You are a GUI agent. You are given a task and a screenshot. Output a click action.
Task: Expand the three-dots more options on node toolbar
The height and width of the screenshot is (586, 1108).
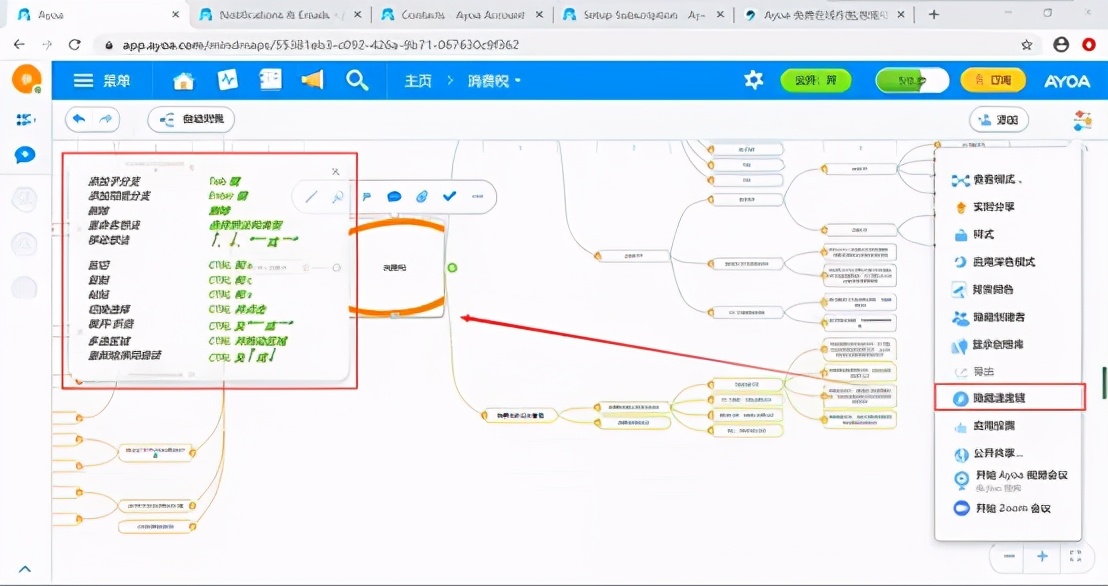click(x=478, y=197)
